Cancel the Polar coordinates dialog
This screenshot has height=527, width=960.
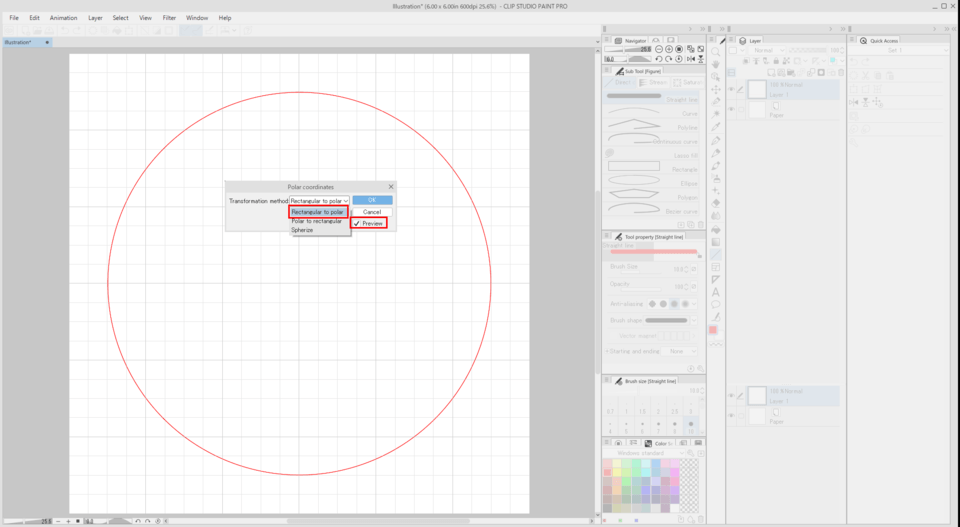tap(372, 212)
